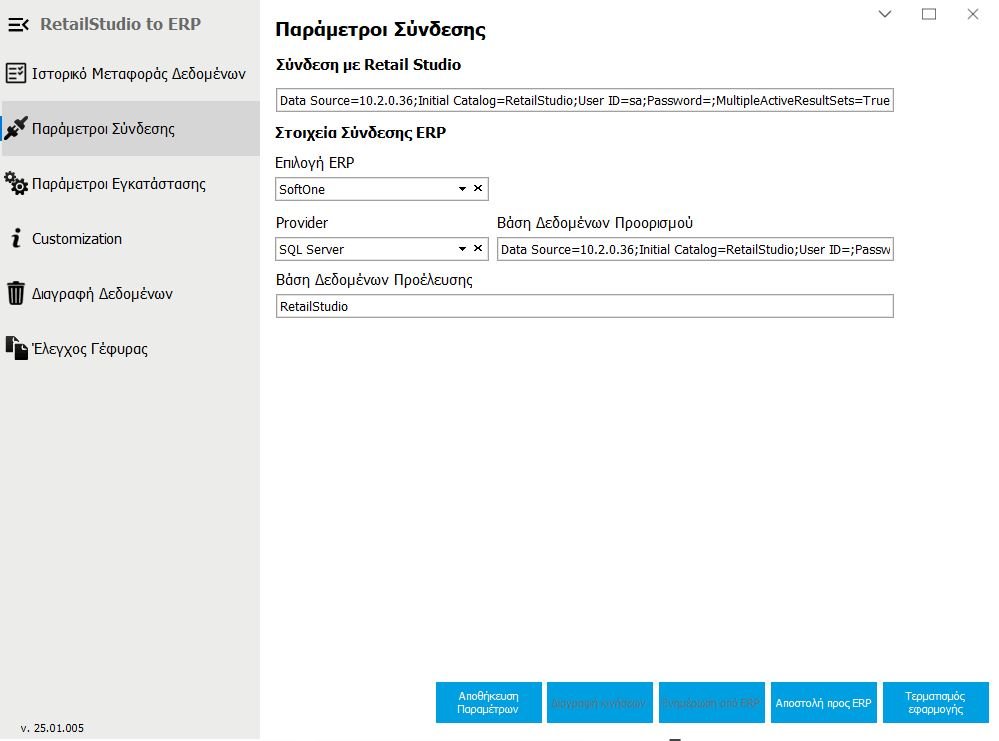Click the info icon beside Customization
999x741 pixels.
point(15,239)
